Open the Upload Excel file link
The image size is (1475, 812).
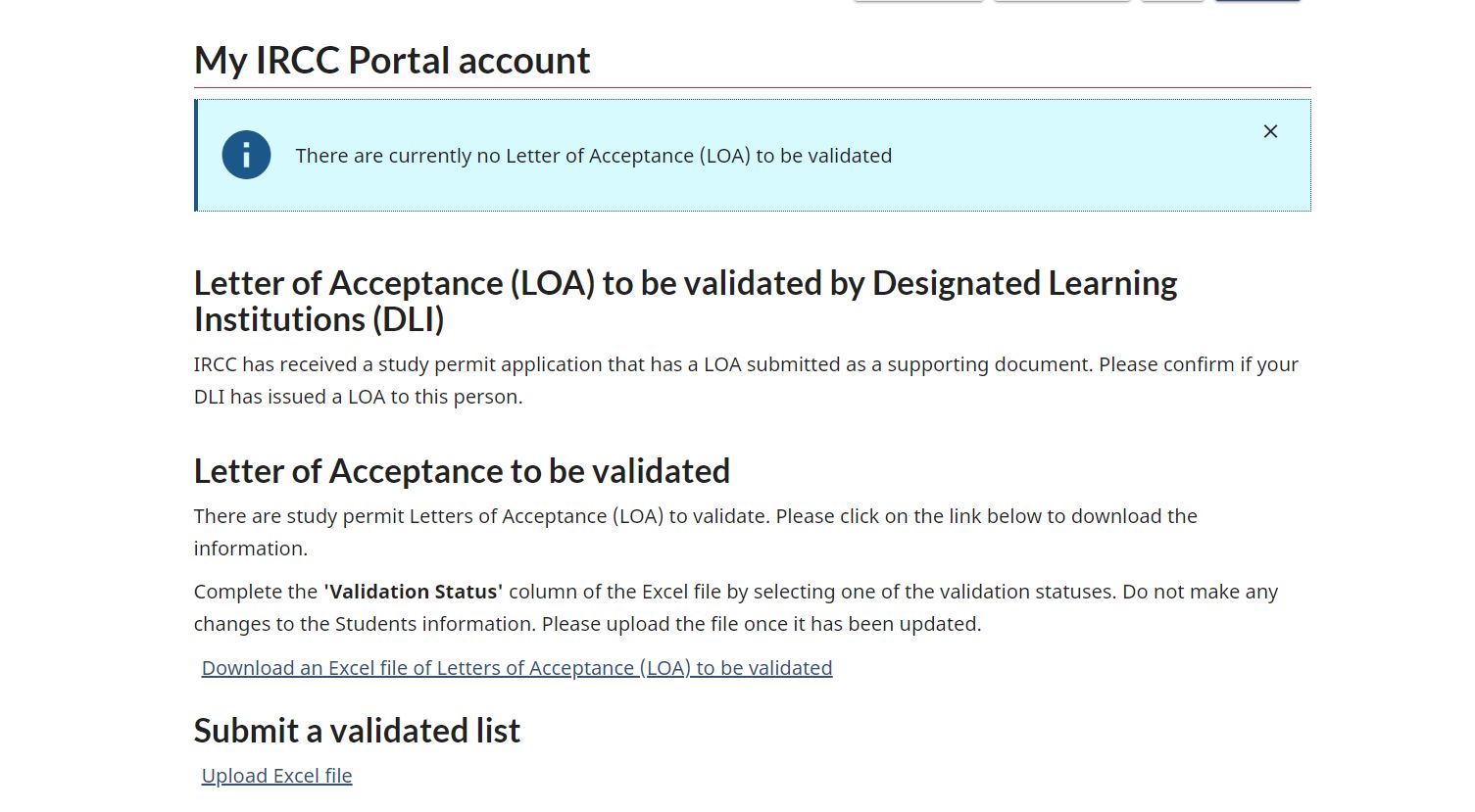[x=276, y=776]
